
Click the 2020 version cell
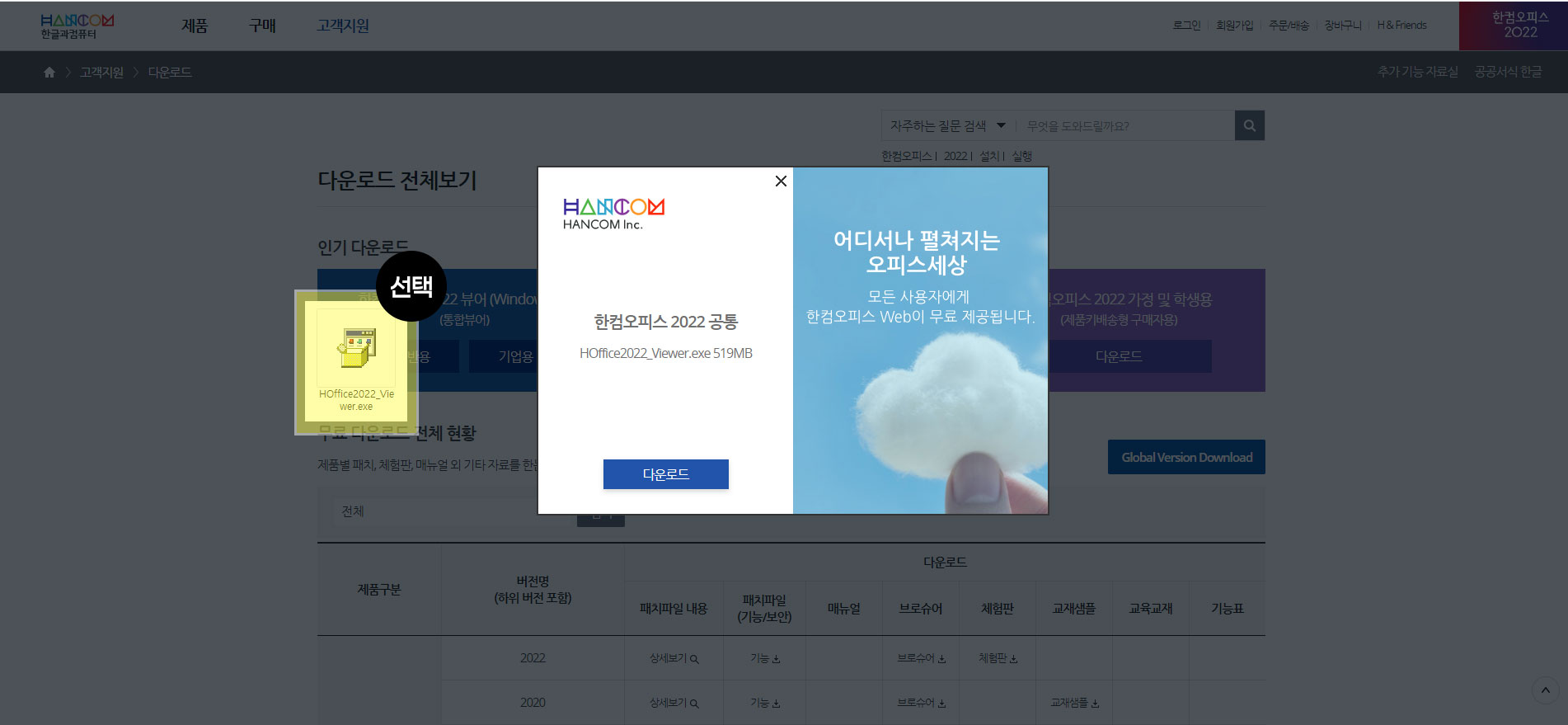point(533,703)
